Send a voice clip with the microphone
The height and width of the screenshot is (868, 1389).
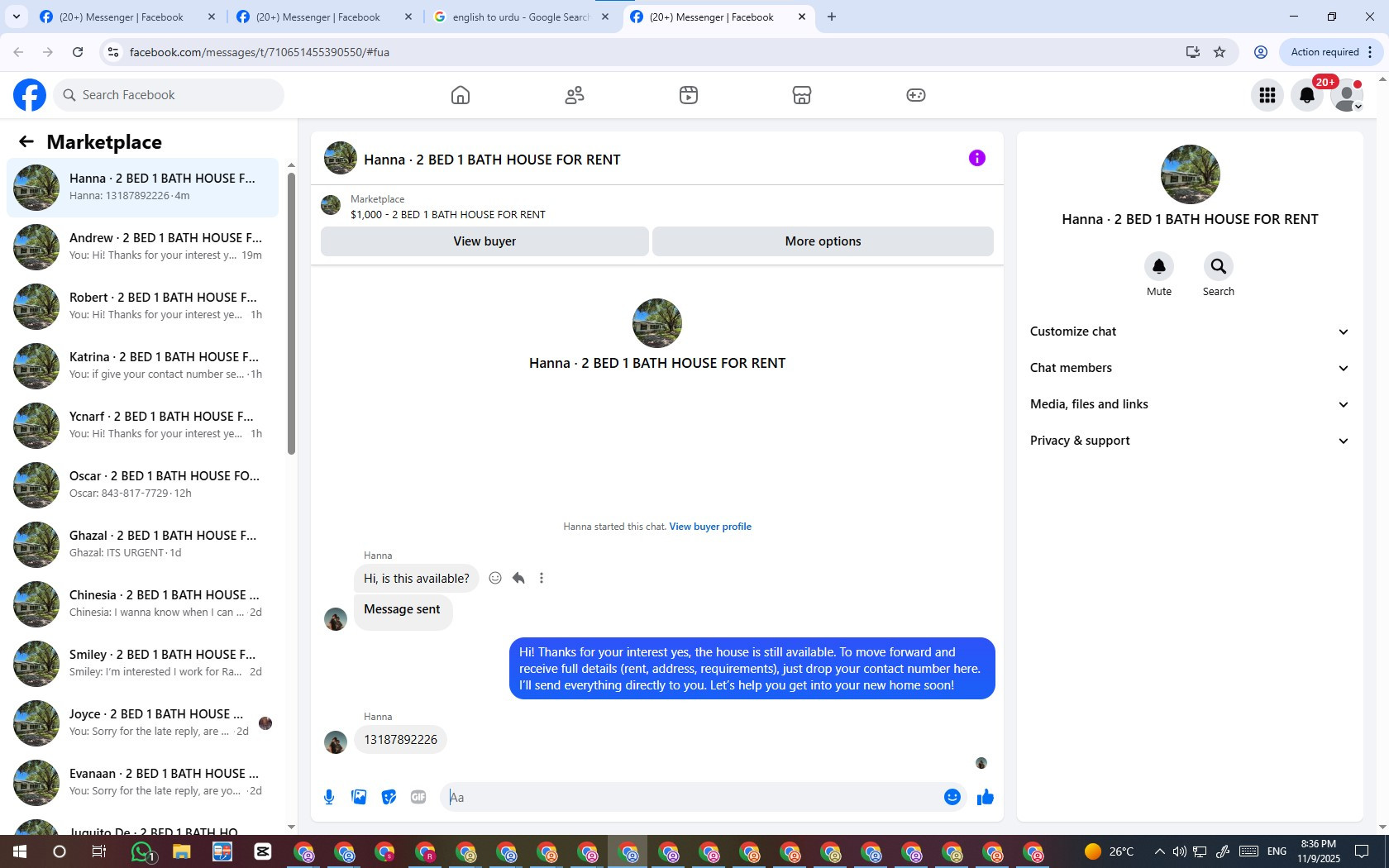pyautogui.click(x=329, y=797)
